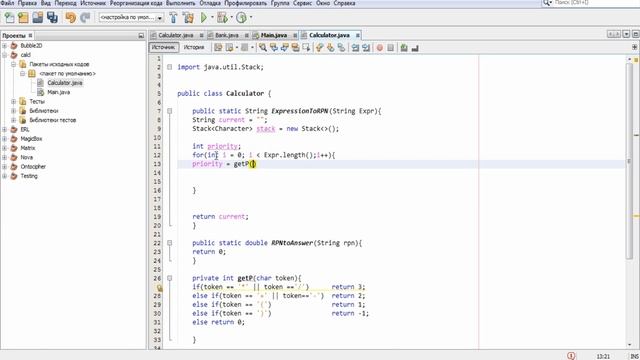Click the Open Project toolbar icon

pyautogui.click(x=38, y=18)
